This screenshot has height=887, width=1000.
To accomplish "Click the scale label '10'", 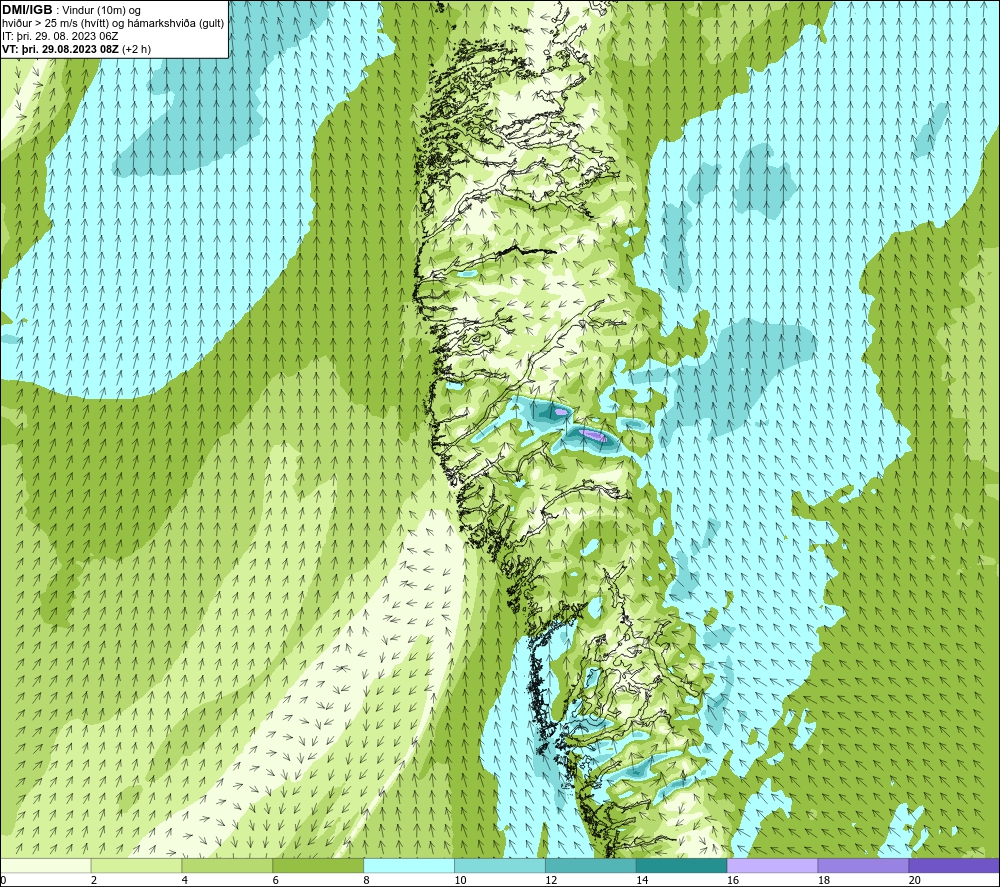I will point(460,880).
